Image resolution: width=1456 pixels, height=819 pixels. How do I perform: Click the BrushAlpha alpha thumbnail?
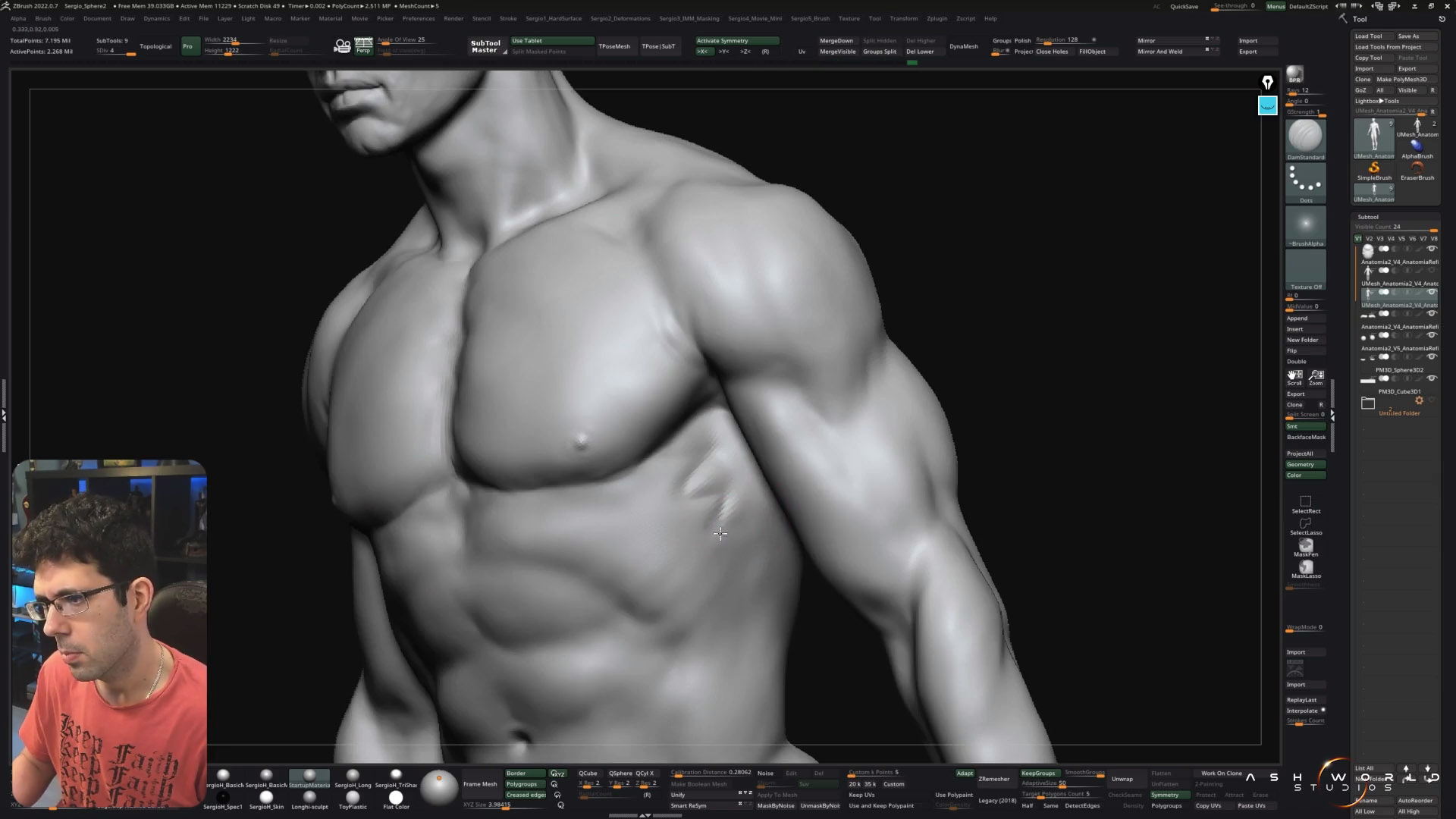point(1305,225)
